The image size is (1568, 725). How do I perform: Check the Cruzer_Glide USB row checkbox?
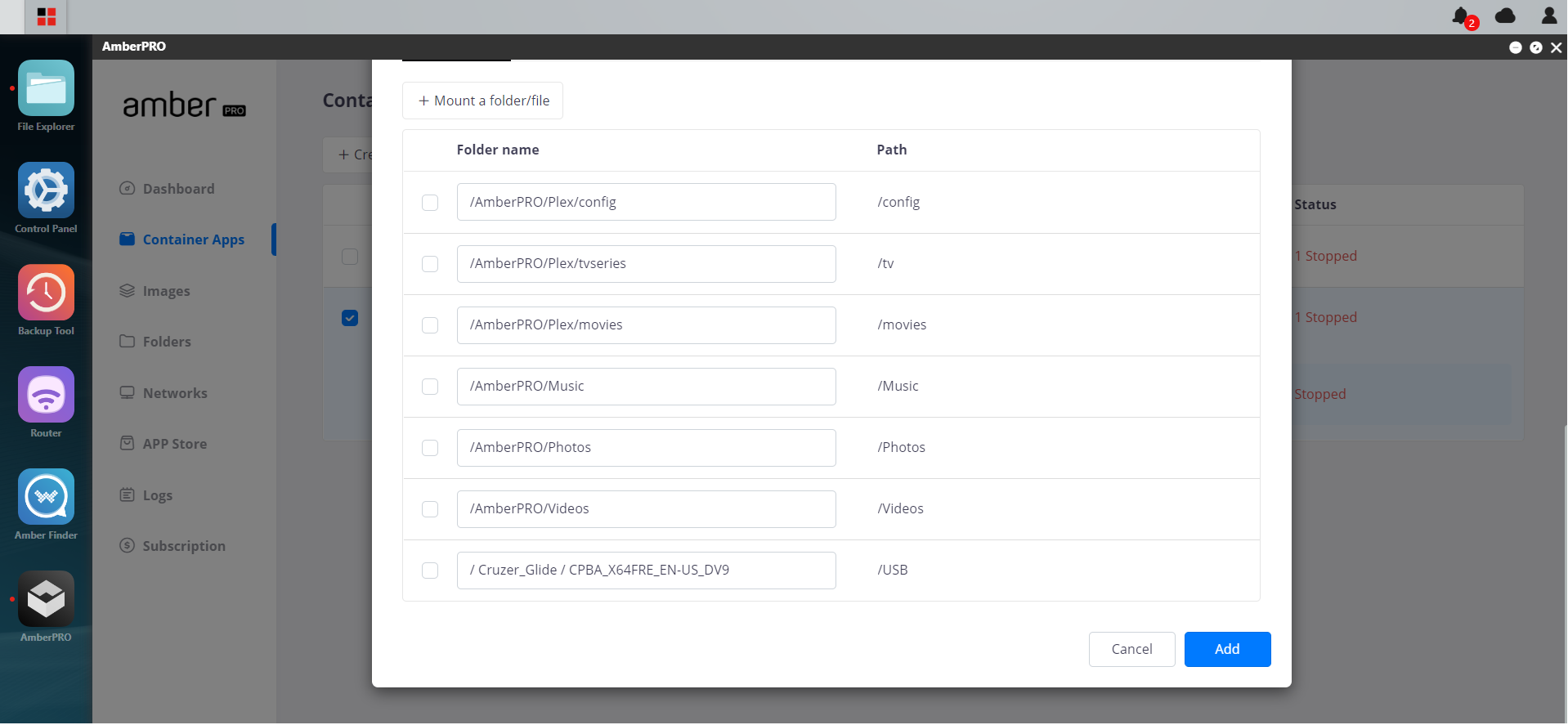tap(430, 571)
